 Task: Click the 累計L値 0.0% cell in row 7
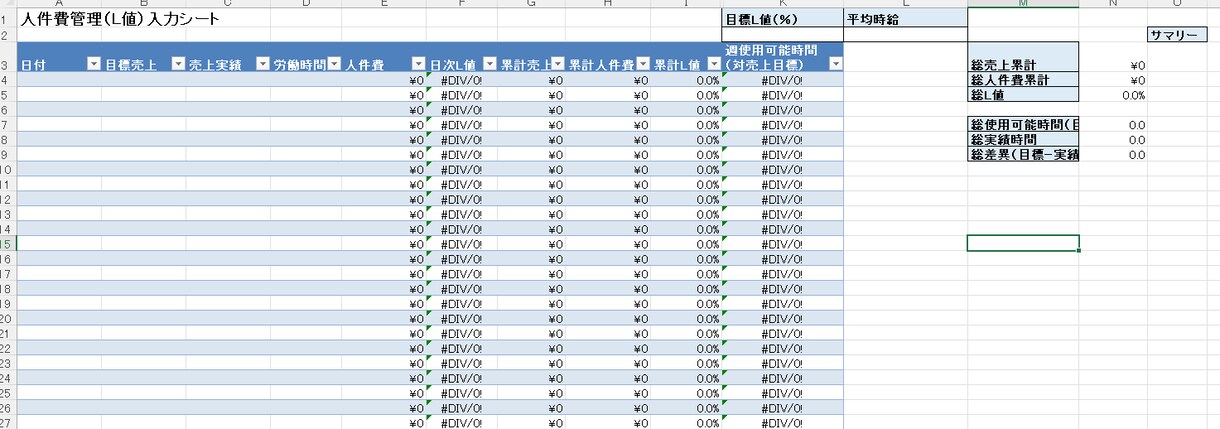tap(686, 125)
